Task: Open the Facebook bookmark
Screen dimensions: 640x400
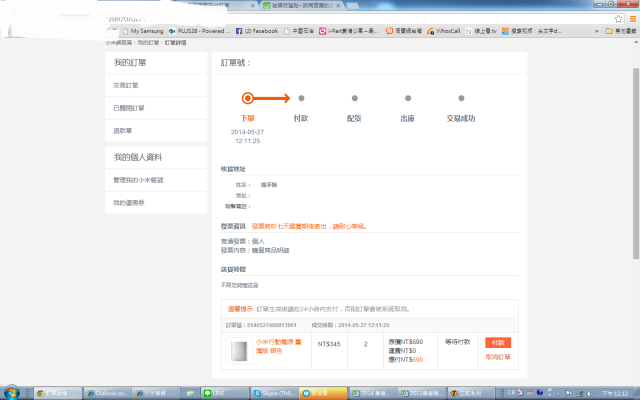Action: 257,31
